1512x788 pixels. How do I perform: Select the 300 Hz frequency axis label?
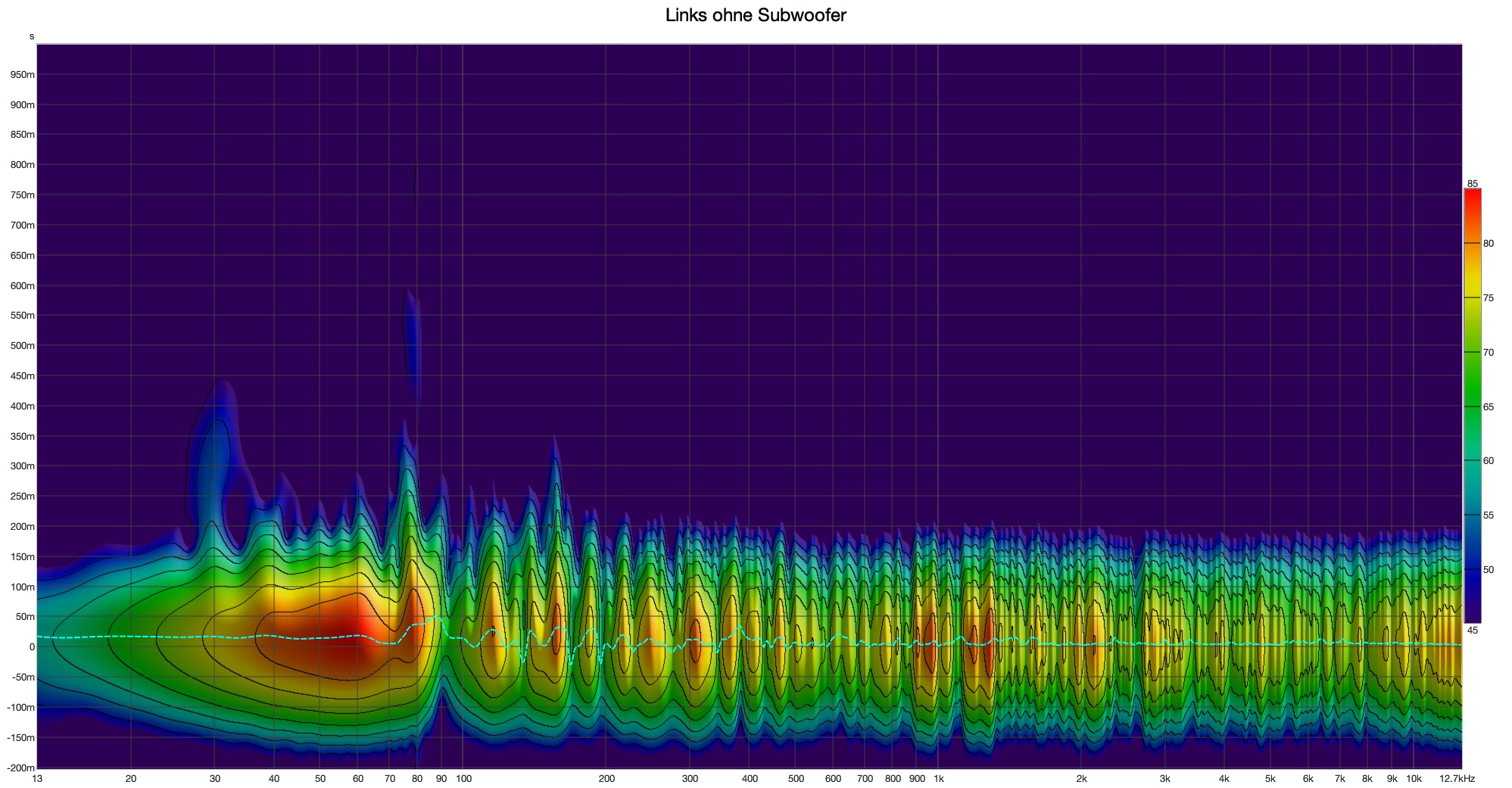(689, 779)
